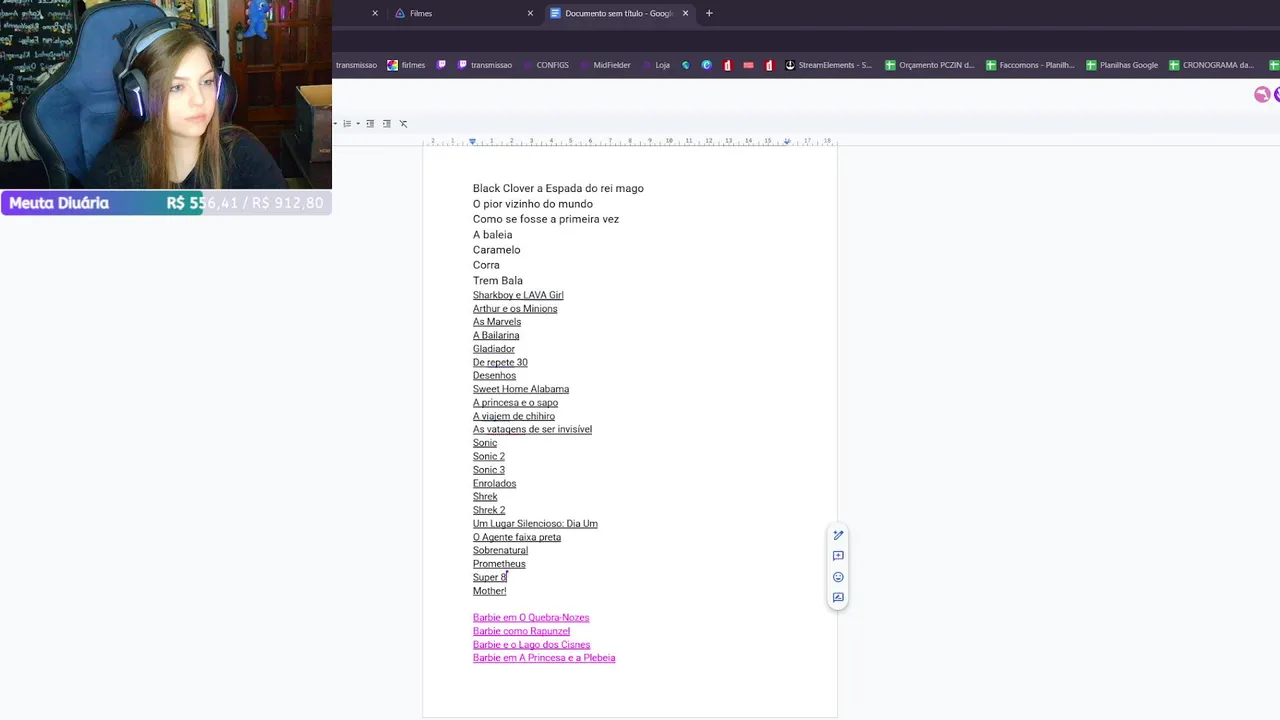Click the Meuta Diuária donation goal bar

tap(166, 203)
